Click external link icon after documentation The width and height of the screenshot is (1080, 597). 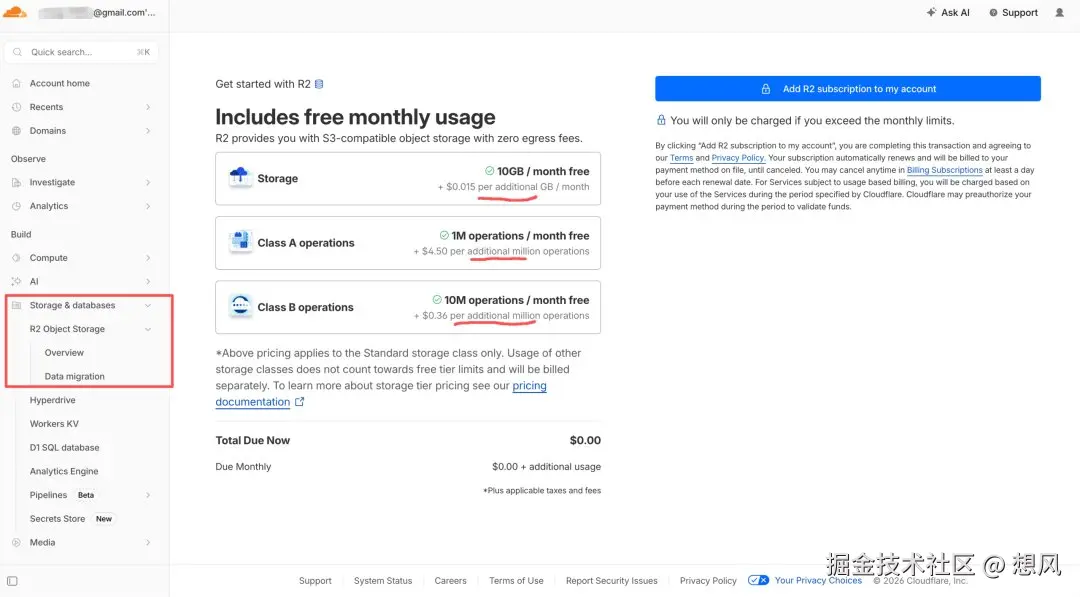[300, 402]
